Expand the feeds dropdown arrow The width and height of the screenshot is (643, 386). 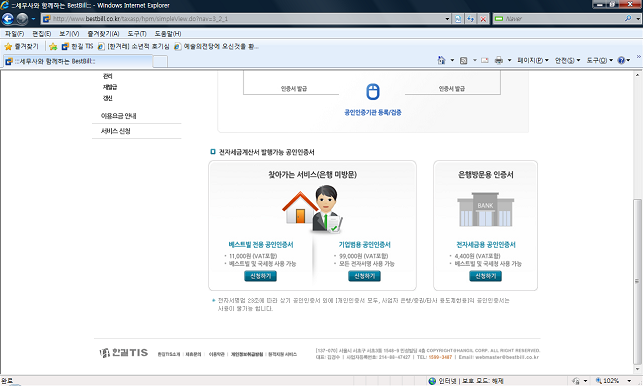click(x=475, y=60)
